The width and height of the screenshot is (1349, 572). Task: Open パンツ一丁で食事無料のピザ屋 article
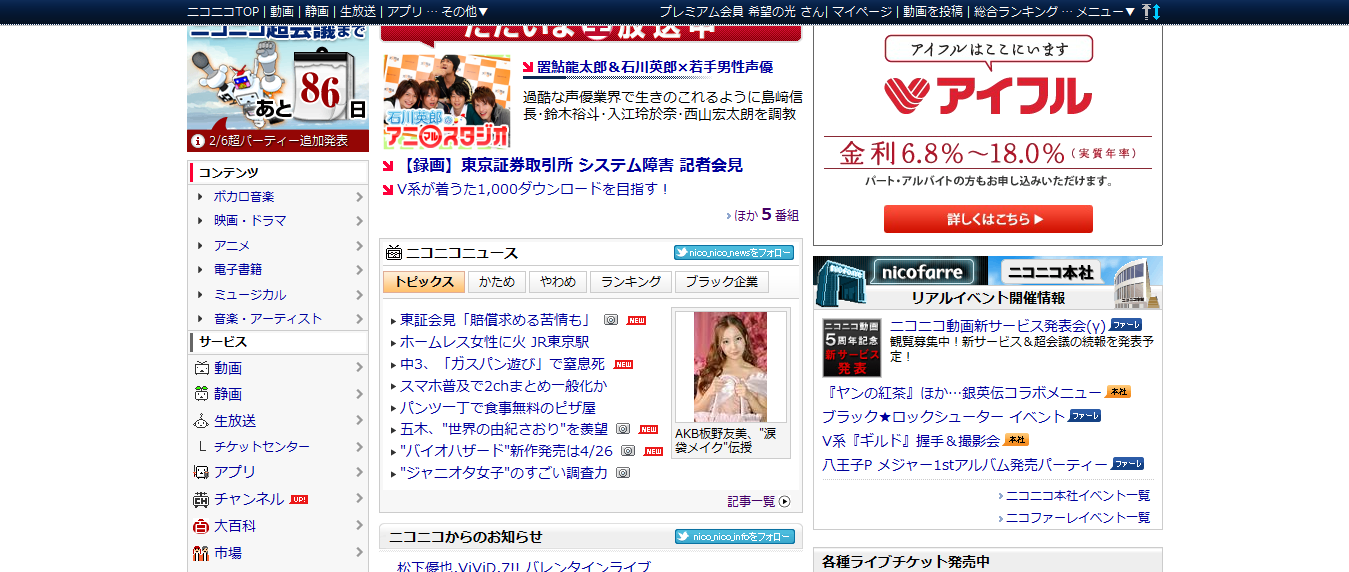pyautogui.click(x=498, y=407)
